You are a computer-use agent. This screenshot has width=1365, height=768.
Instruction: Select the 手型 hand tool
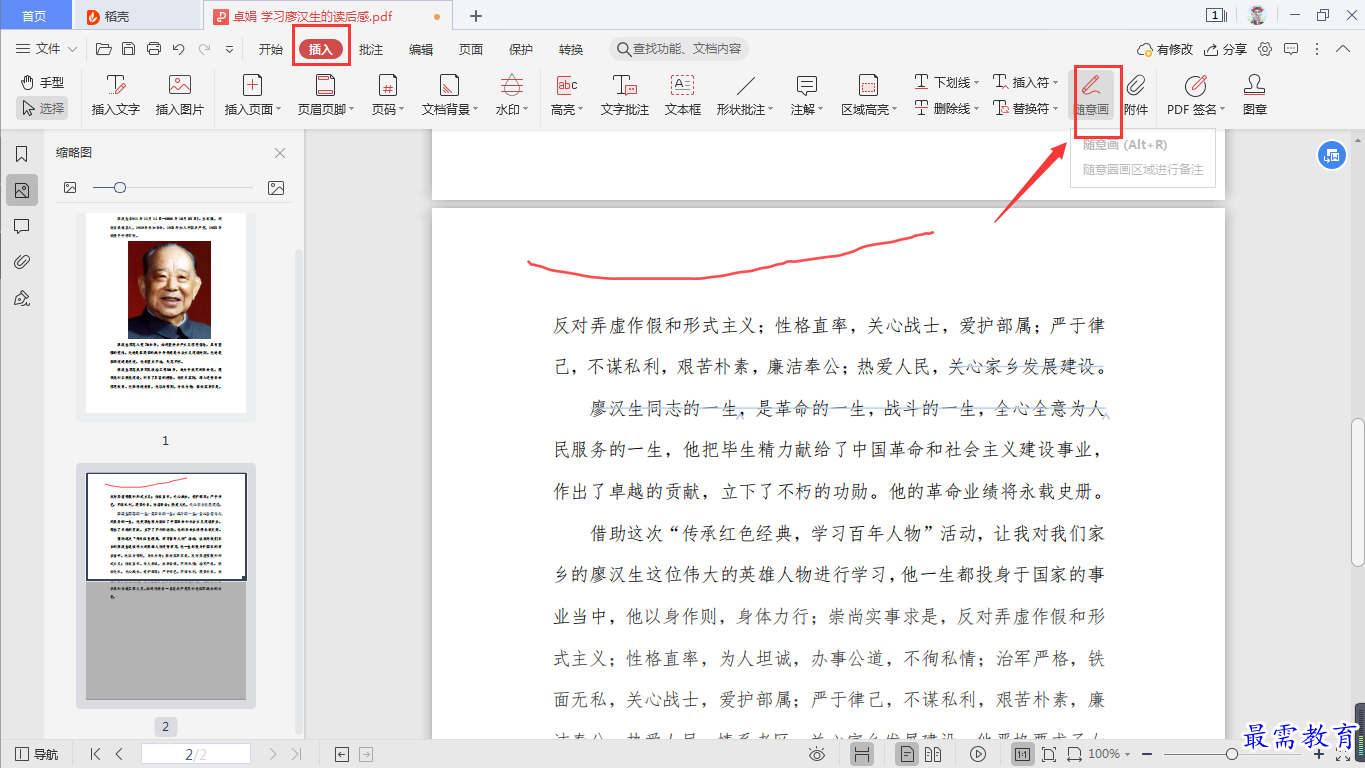pyautogui.click(x=42, y=83)
